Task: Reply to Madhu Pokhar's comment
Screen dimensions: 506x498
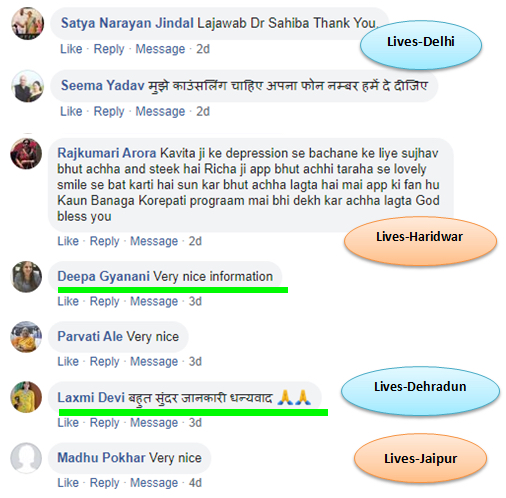Action: (104, 483)
